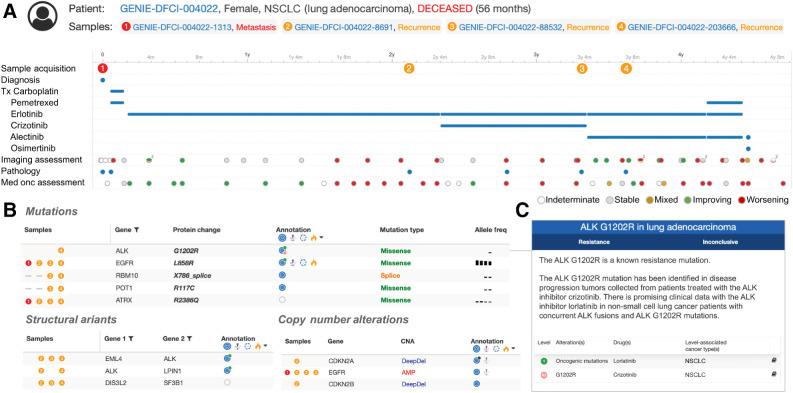Open sample link GENIE-DFCI-004022-88532
793x393 pixels.
510,27
